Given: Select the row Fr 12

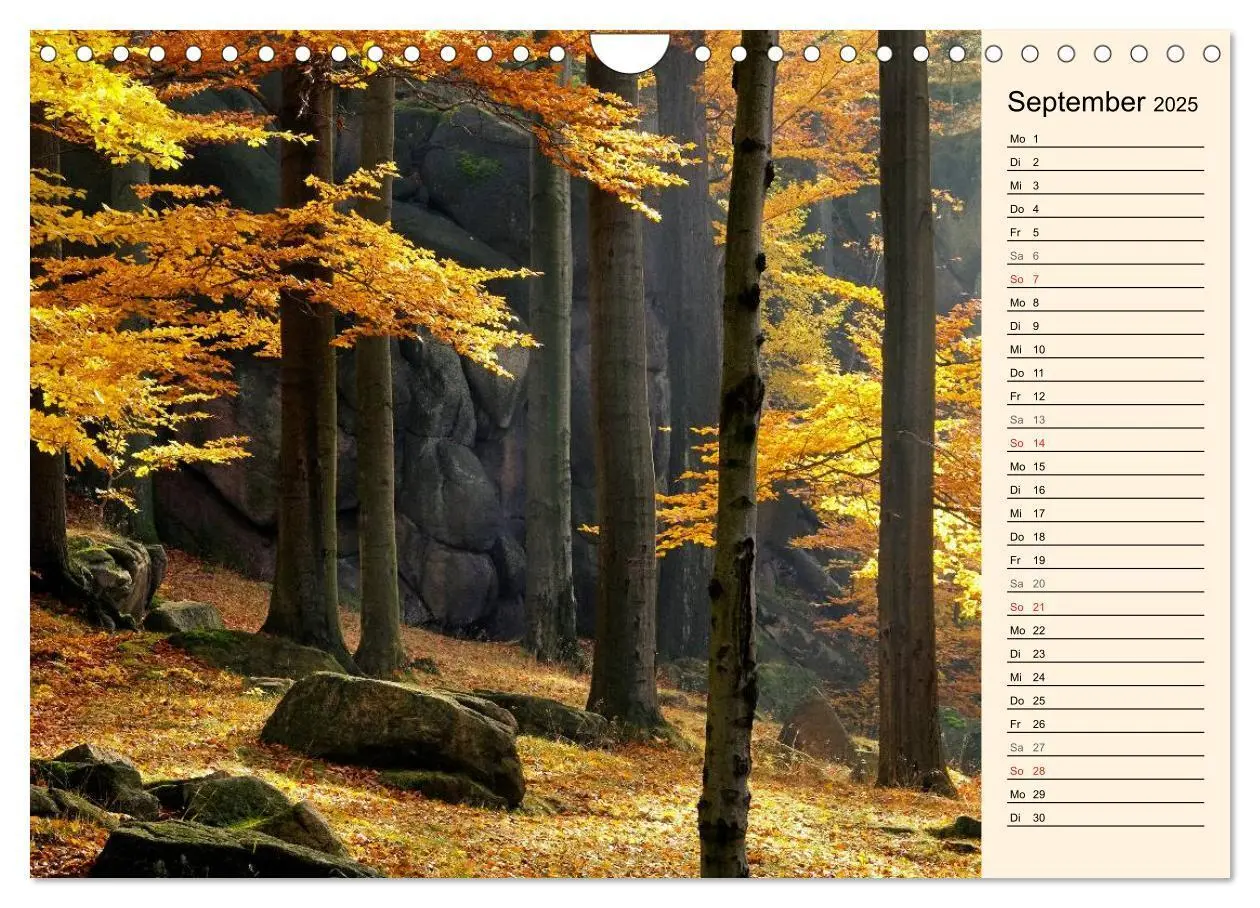Looking at the screenshot, I should (1105, 396).
